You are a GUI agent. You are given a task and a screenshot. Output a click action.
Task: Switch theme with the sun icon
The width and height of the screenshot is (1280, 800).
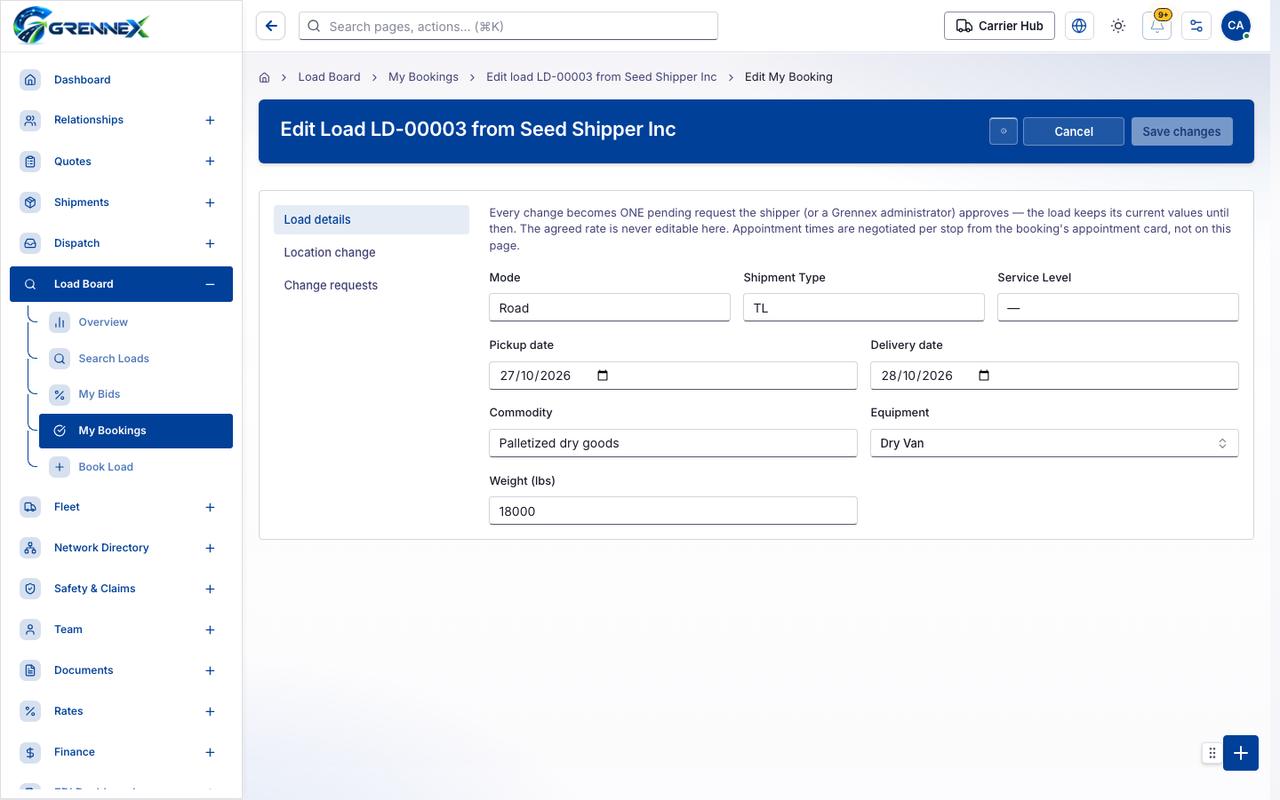pos(1118,26)
